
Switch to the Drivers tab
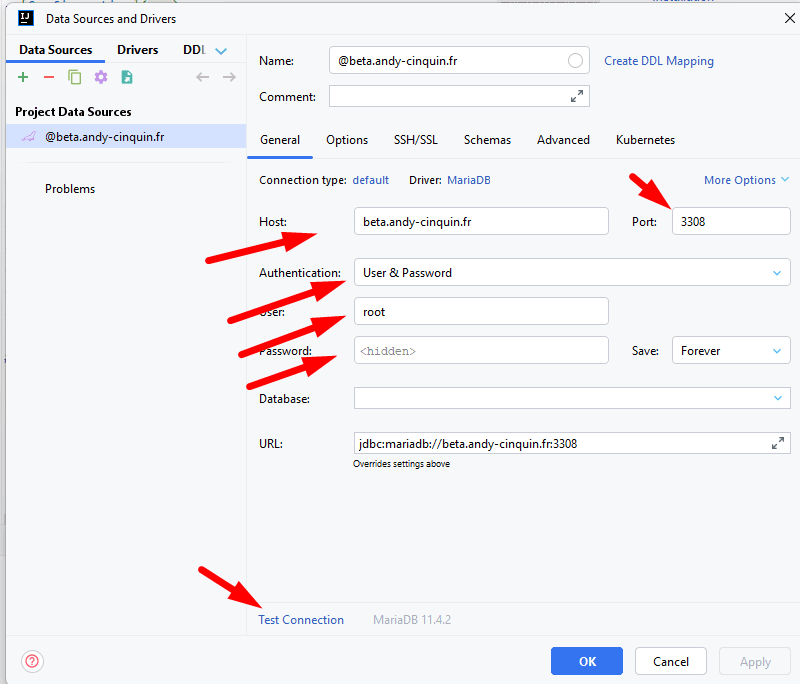tap(138, 50)
